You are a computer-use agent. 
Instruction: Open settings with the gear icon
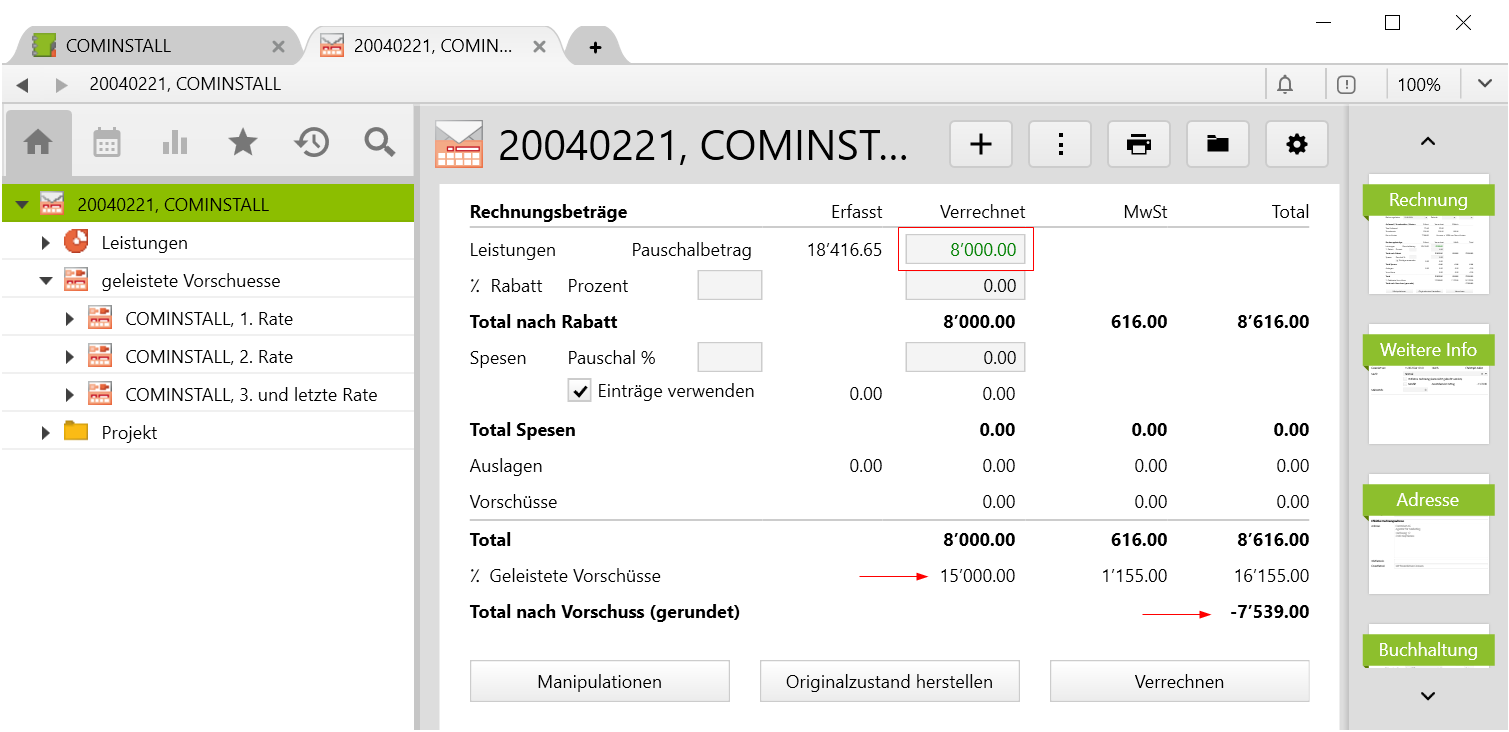[1296, 145]
